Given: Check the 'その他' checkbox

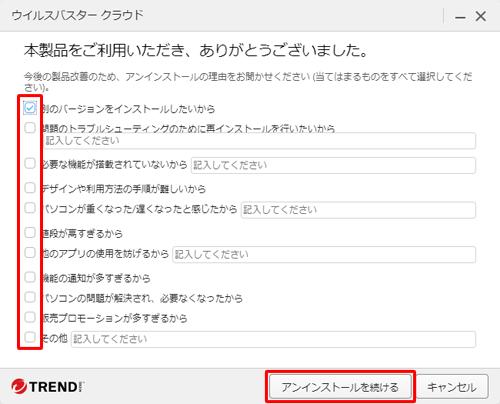Looking at the screenshot, I should [30, 337].
